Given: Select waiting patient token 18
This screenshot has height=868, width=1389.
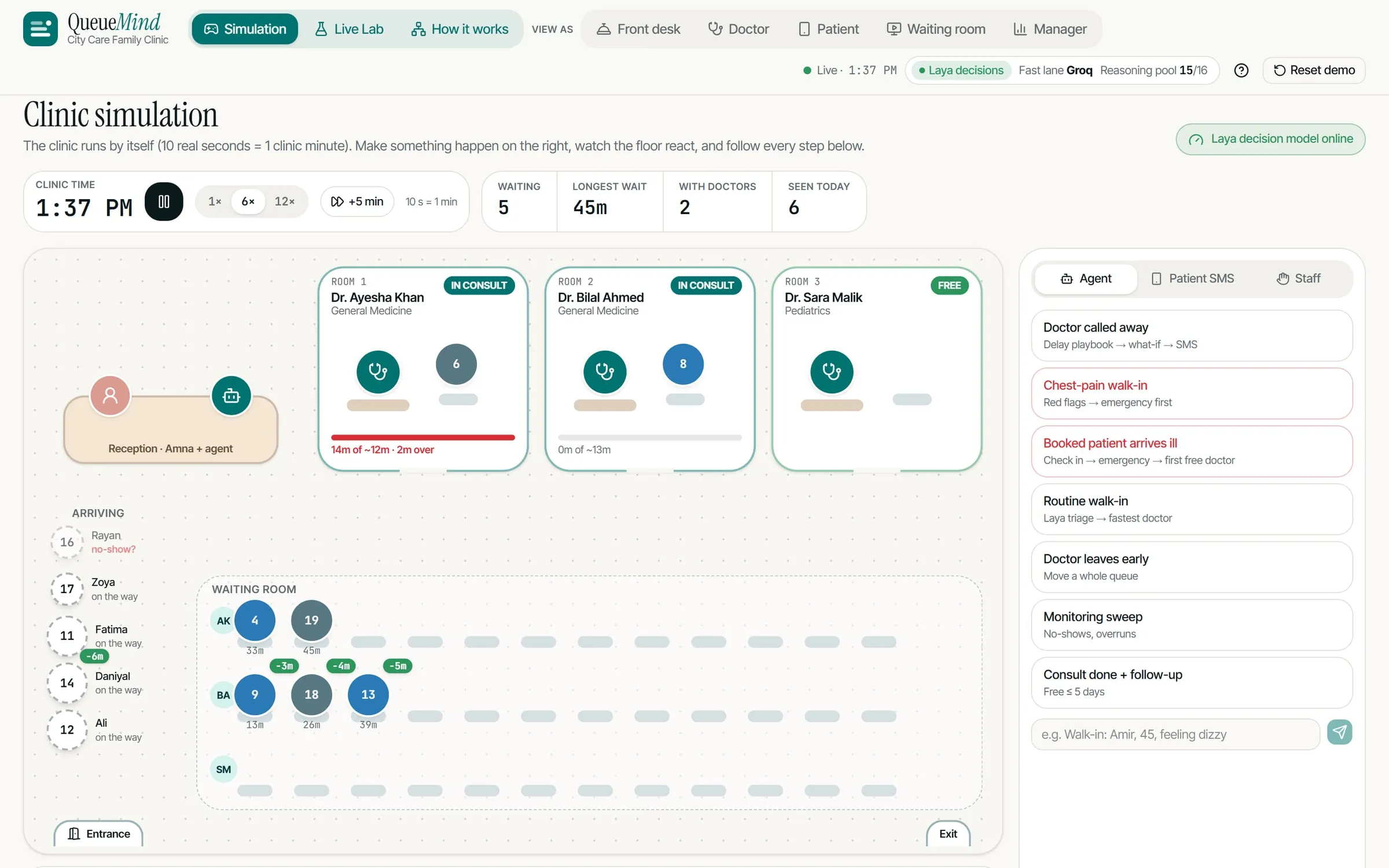Looking at the screenshot, I should 311,694.
